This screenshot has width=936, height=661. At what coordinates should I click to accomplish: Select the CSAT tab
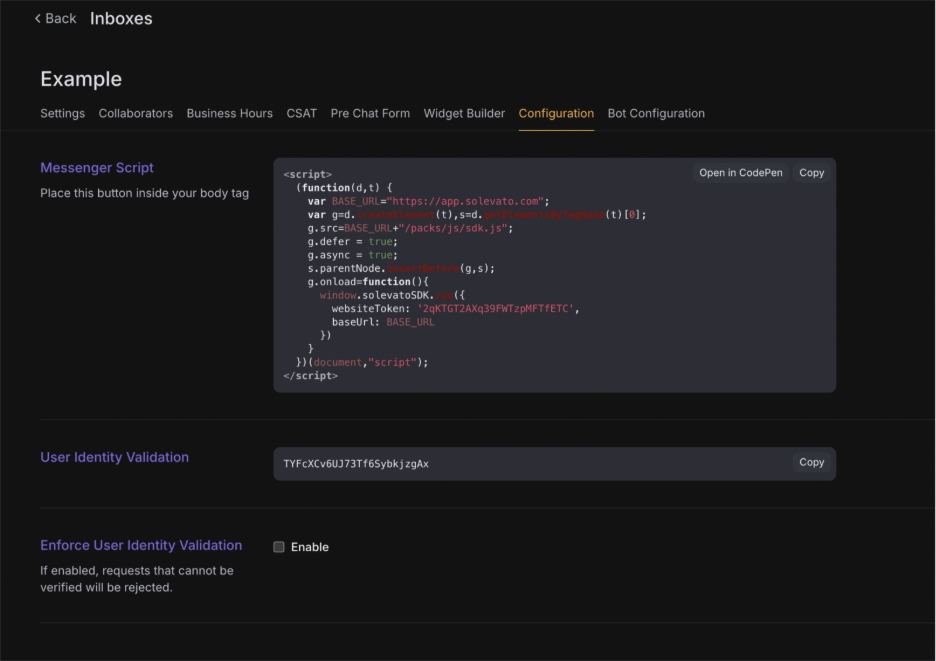coord(301,113)
